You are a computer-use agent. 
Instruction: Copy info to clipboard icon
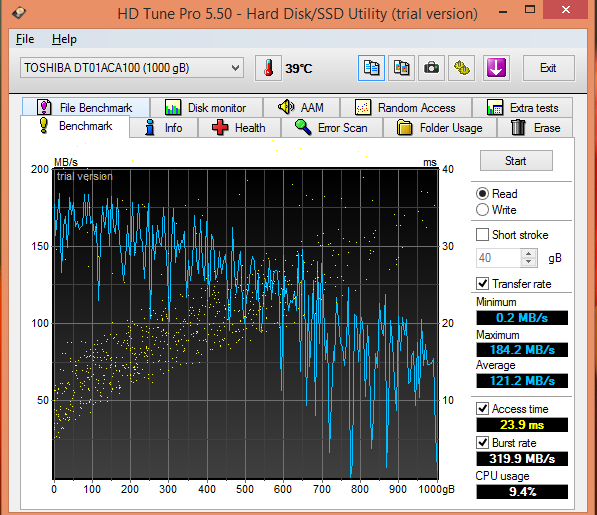[371, 68]
